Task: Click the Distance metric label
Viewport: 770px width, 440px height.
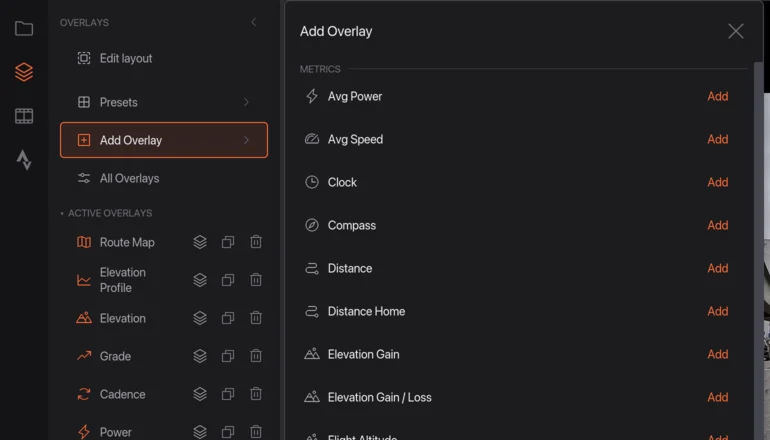Action: click(350, 268)
